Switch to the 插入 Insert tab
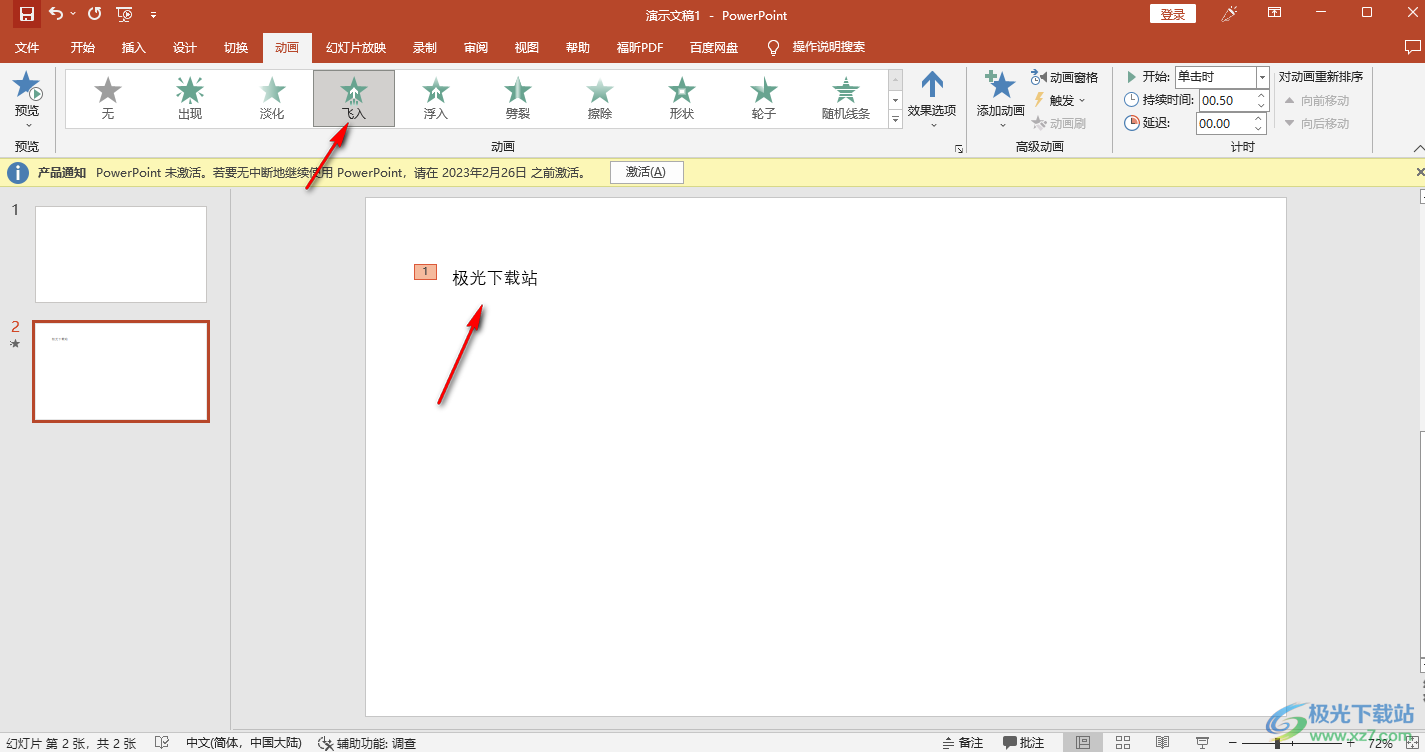1425x752 pixels. tap(133, 47)
